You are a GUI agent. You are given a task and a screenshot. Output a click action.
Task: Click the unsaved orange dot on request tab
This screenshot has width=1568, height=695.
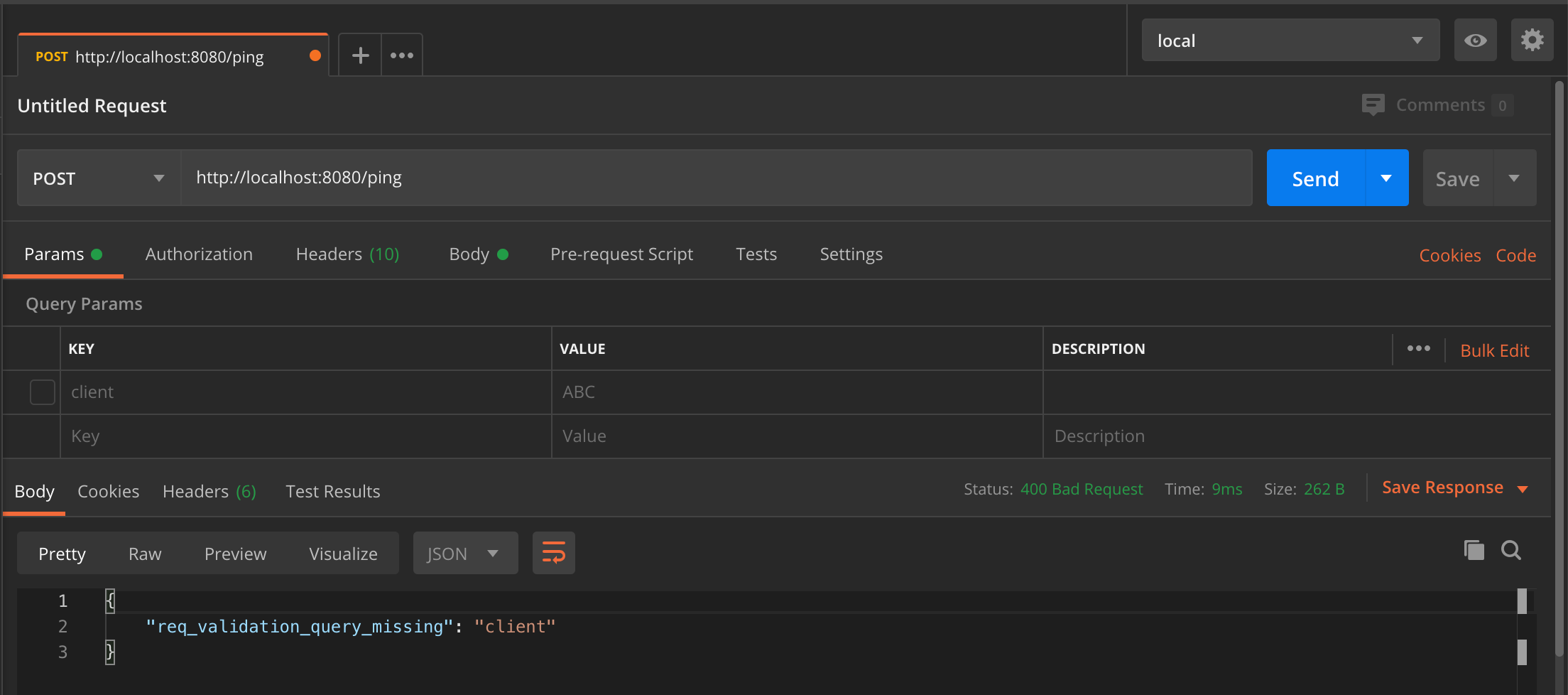(315, 56)
